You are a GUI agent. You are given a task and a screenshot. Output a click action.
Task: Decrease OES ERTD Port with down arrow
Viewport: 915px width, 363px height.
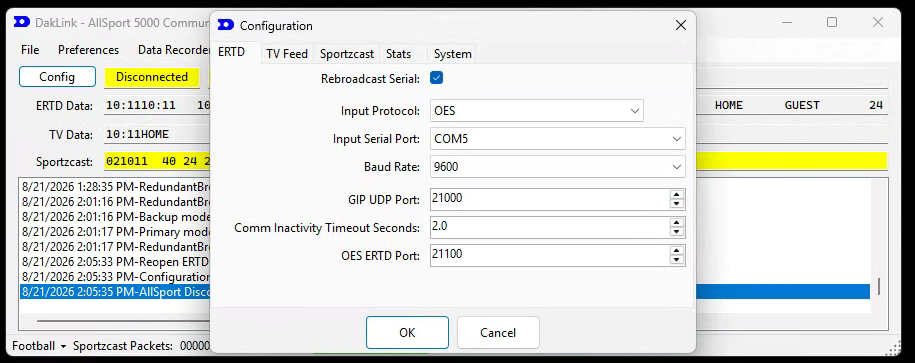pyautogui.click(x=676, y=260)
